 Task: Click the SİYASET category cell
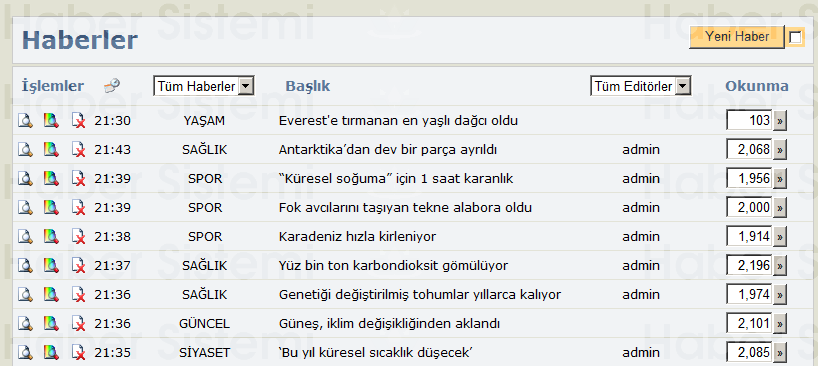tap(204, 353)
